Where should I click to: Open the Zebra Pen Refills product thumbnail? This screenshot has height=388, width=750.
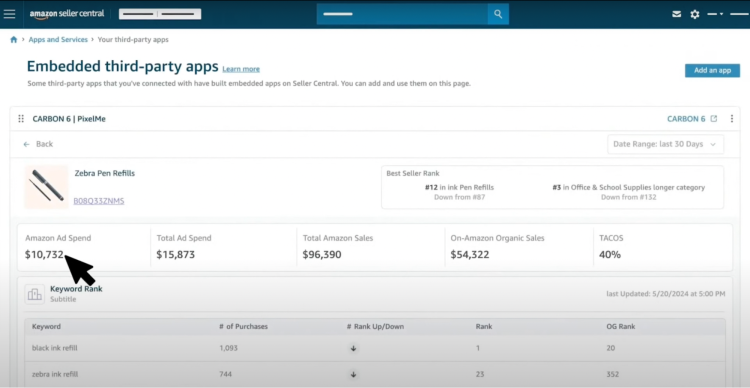(46, 188)
